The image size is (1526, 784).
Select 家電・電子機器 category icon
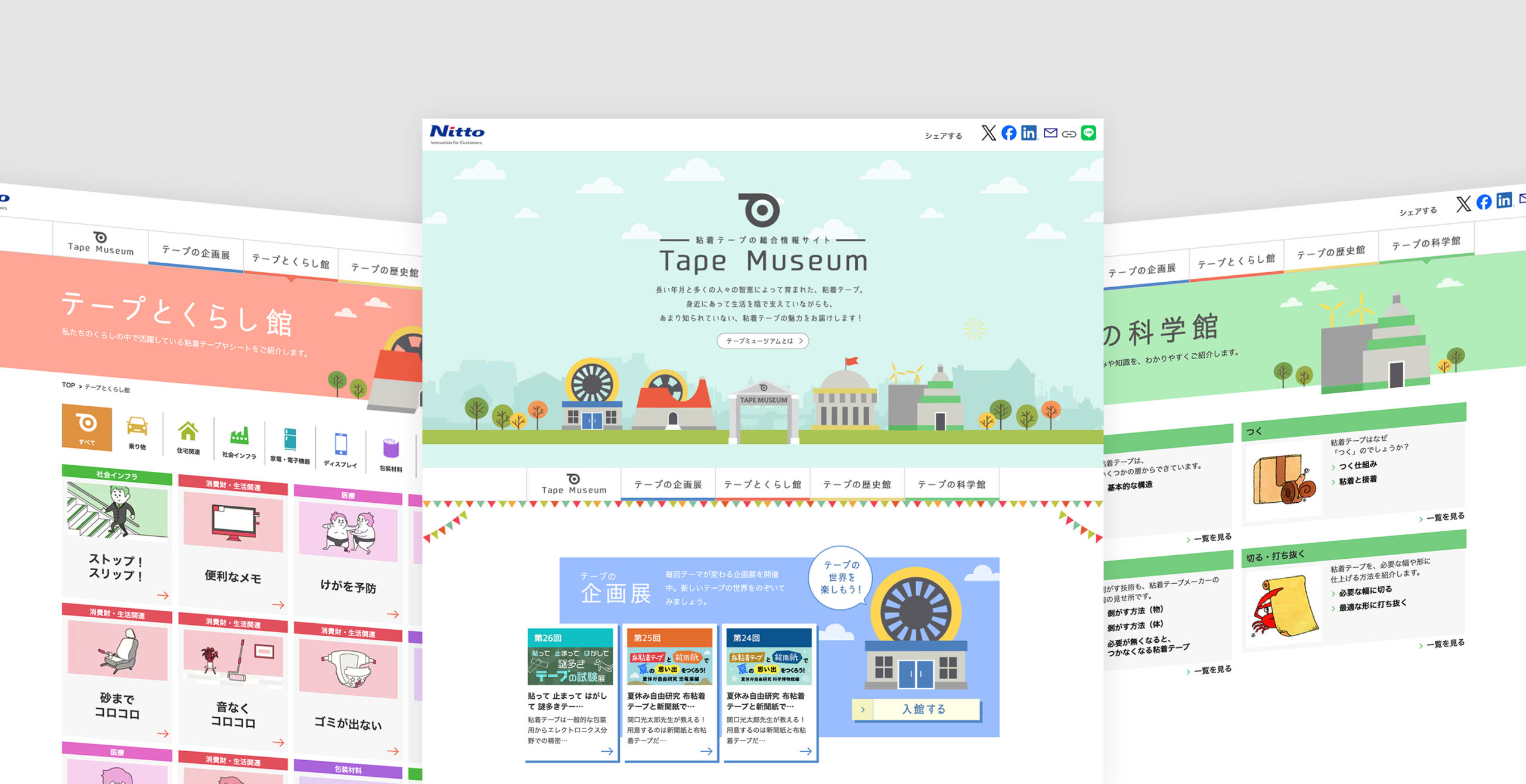(290, 446)
